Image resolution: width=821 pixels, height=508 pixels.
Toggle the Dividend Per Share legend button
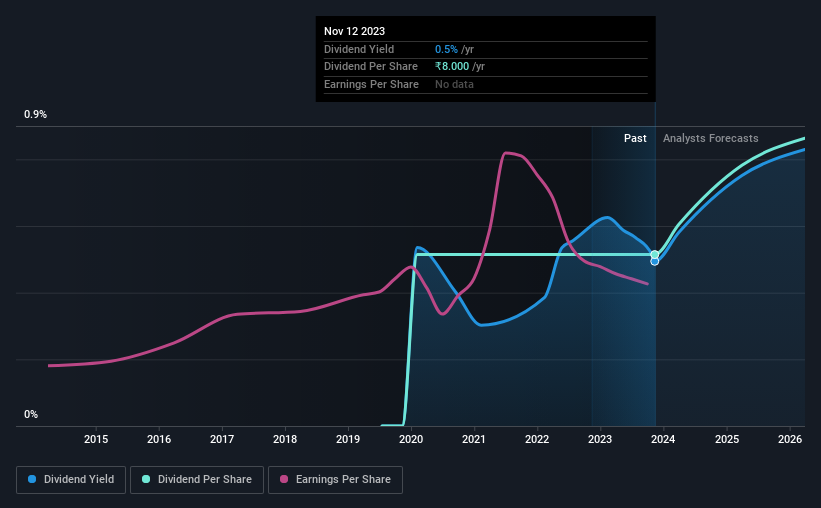[x=197, y=480]
